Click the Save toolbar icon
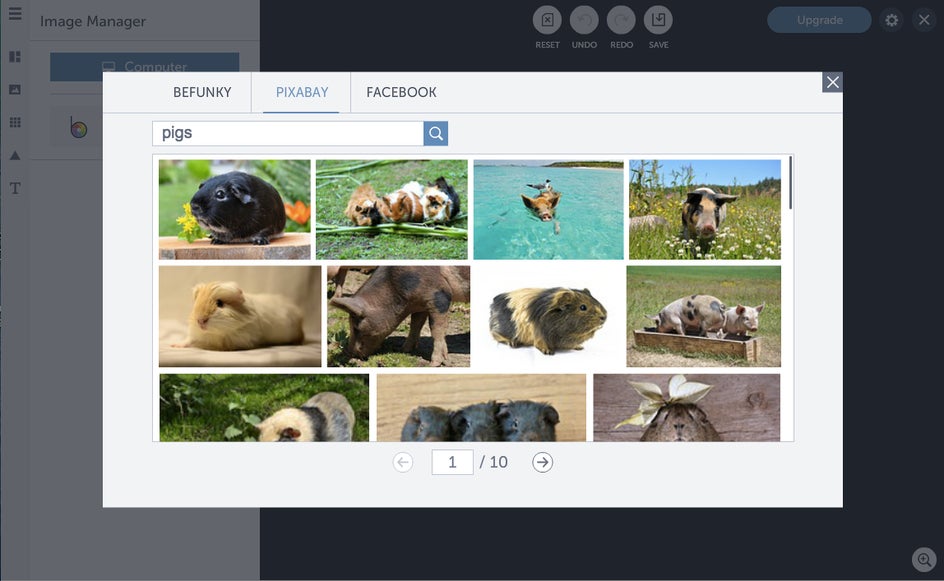This screenshot has width=944, height=581. click(658, 20)
